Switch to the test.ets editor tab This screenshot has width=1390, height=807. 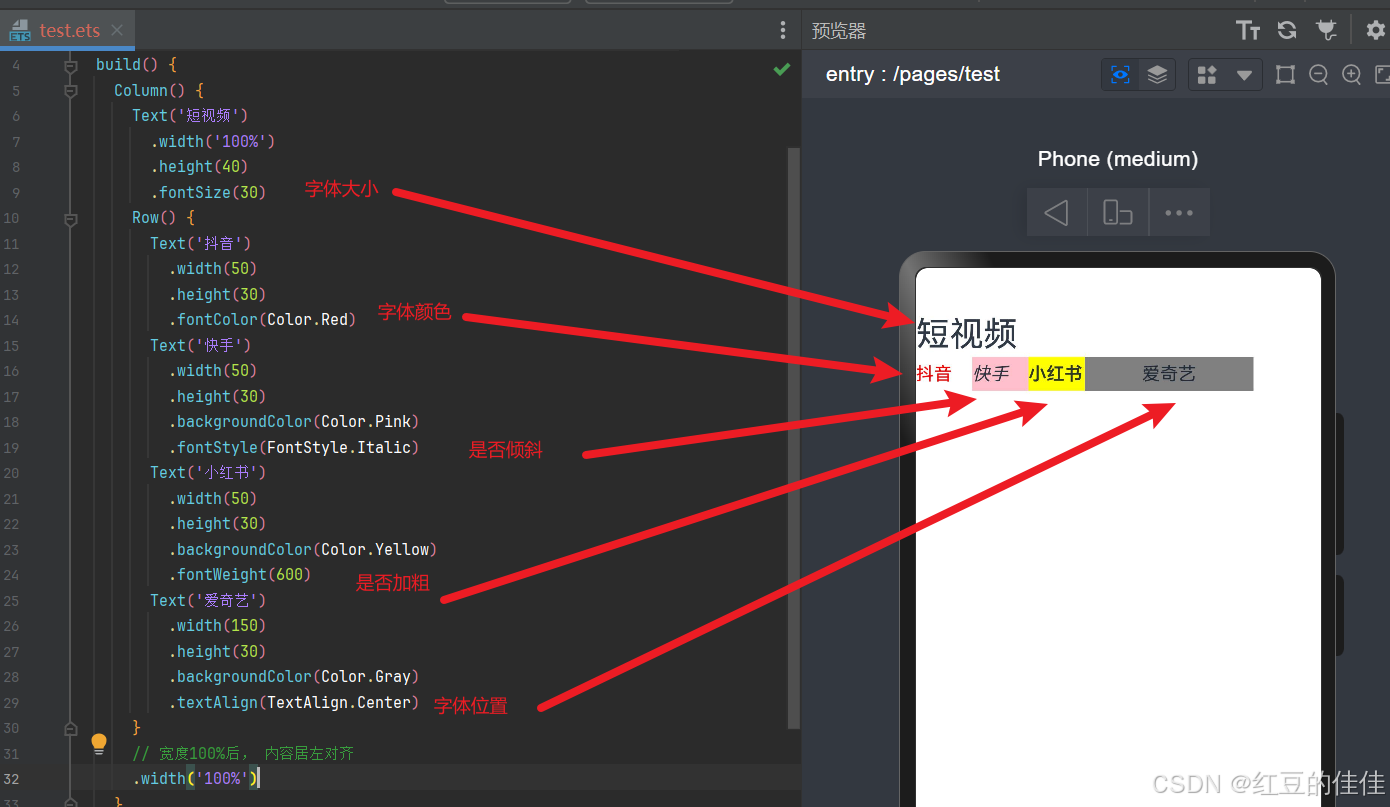[68, 30]
